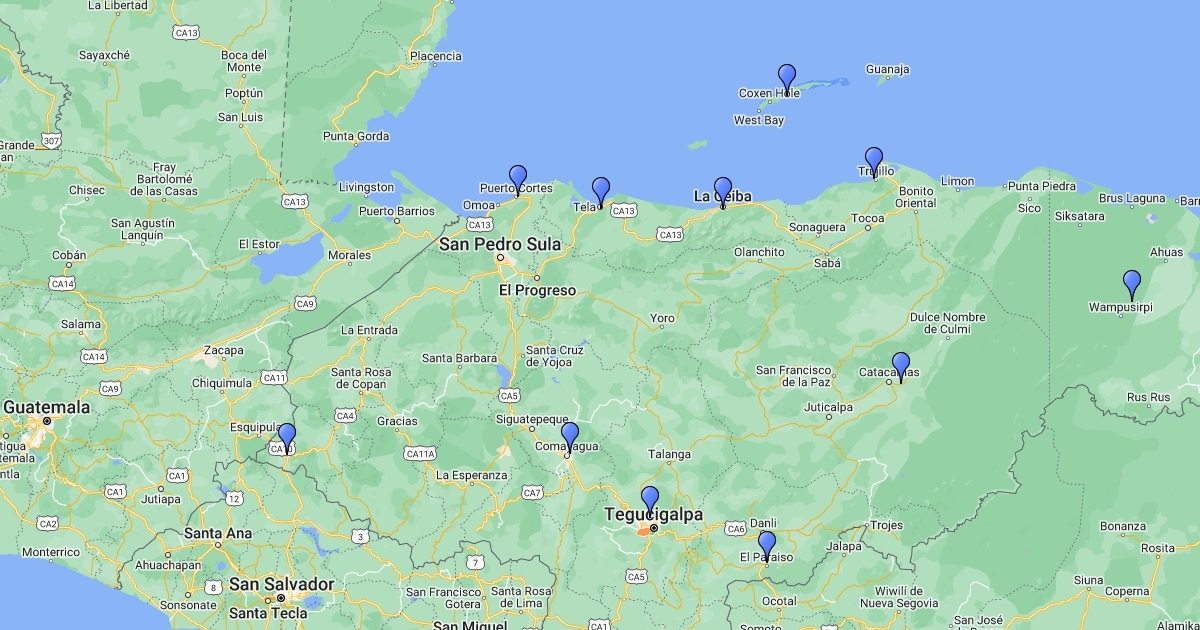Open the Wampusirpi map marker
Image resolution: width=1200 pixels, height=630 pixels.
pos(1132,283)
